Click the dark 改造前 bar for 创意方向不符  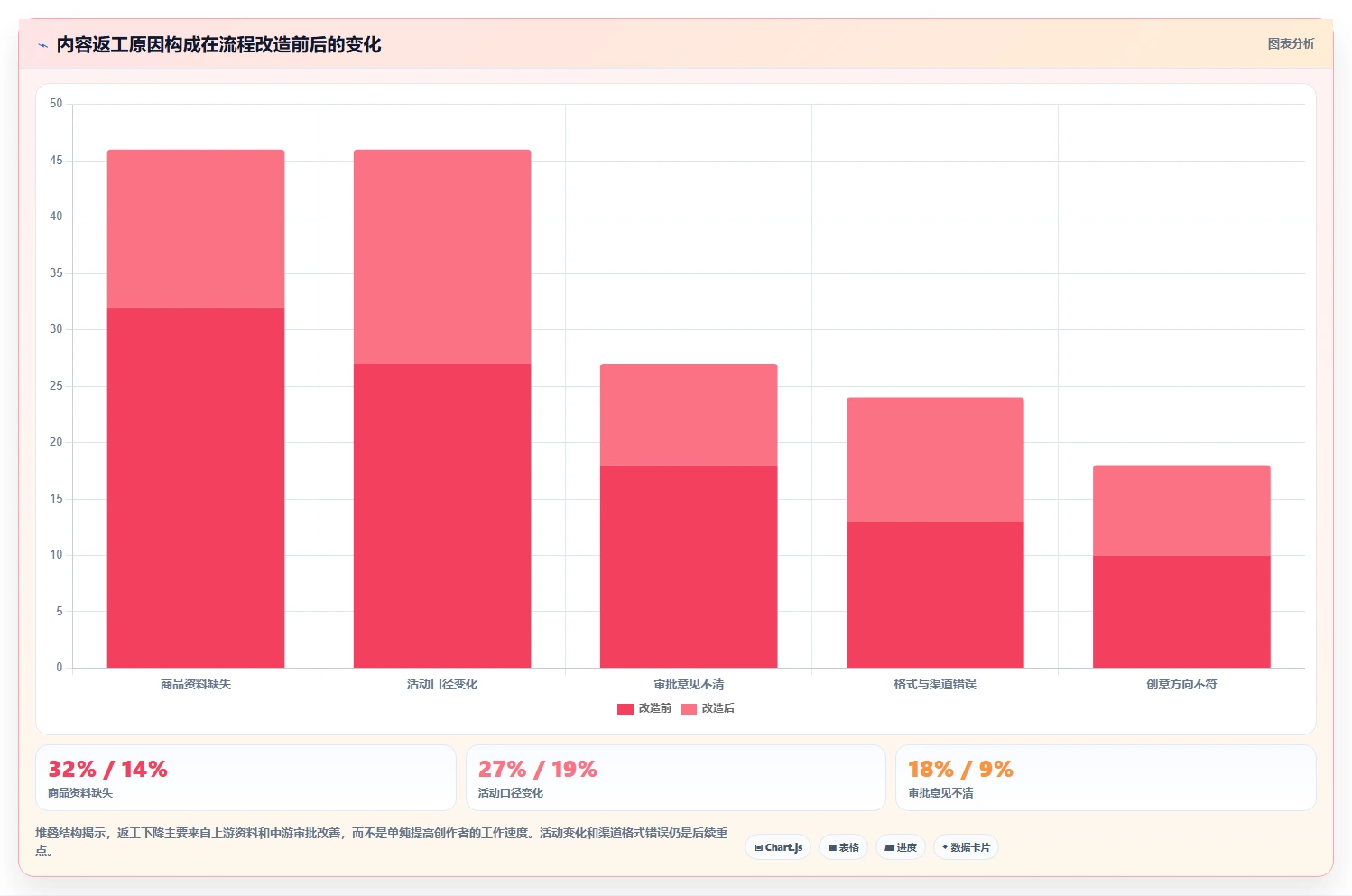[1181, 612]
